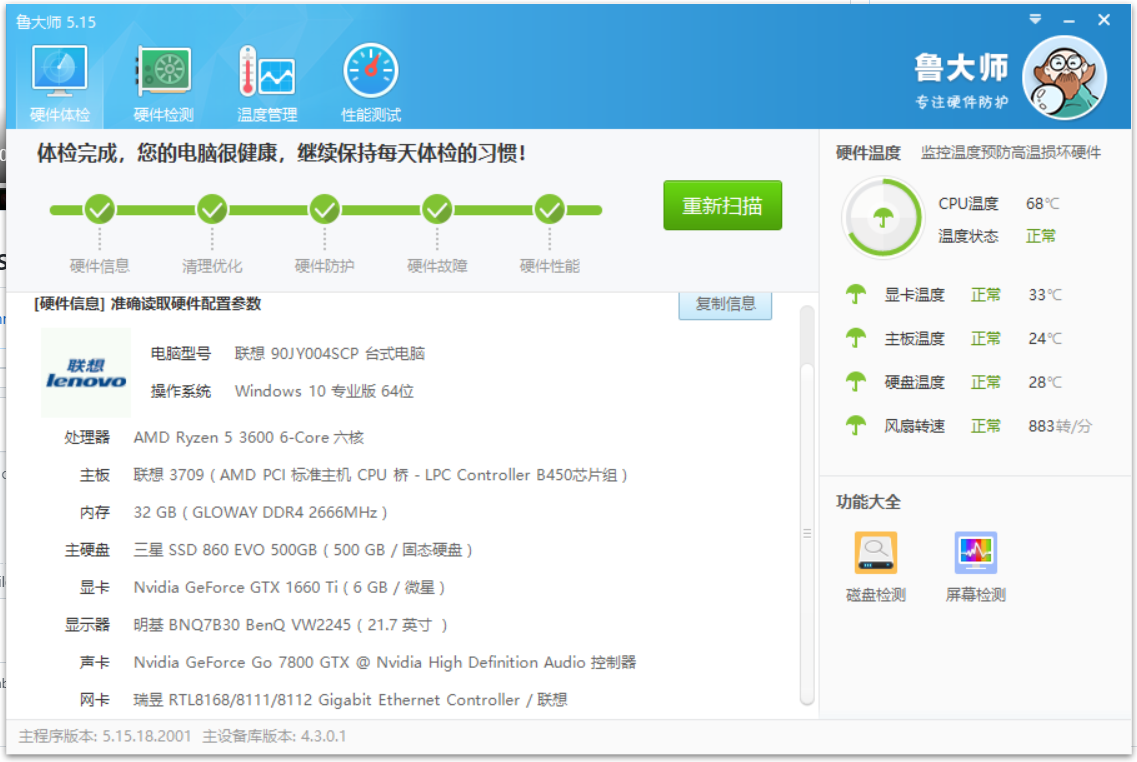Minimize the 鲁大师 window
The width and height of the screenshot is (1137, 762).
point(1069,21)
